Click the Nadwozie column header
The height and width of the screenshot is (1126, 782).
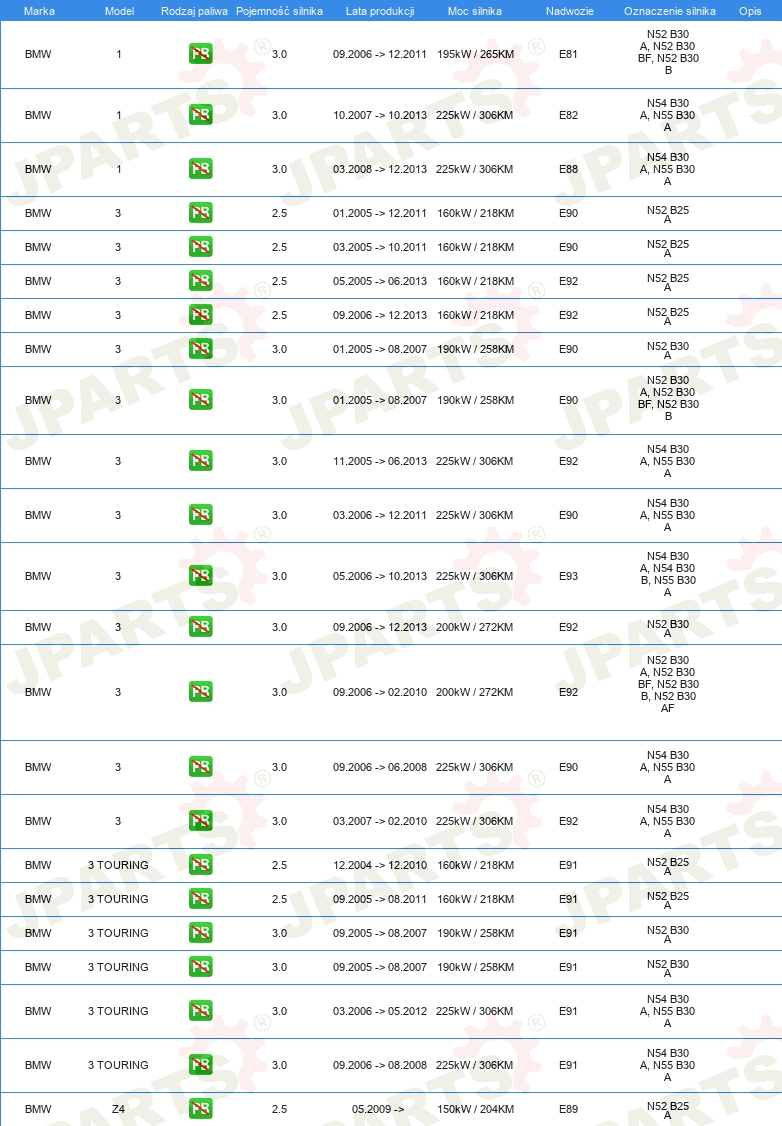569,11
